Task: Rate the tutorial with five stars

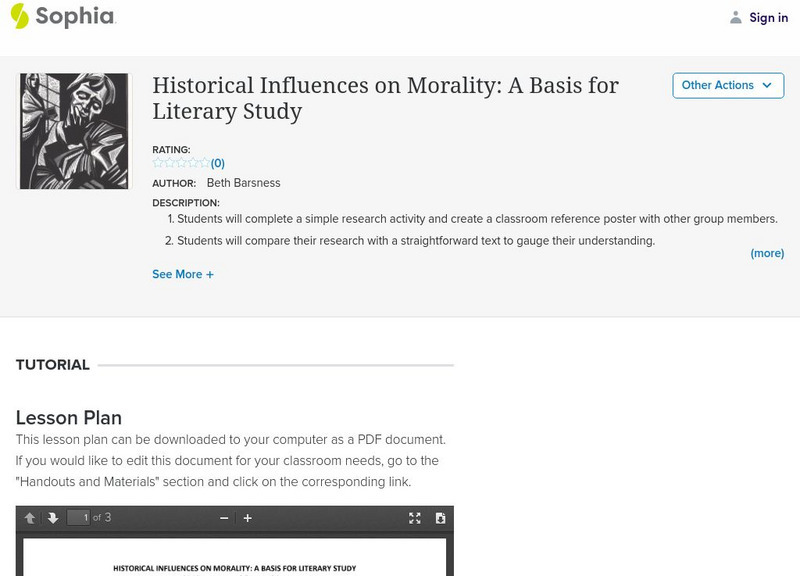Action: [x=204, y=163]
